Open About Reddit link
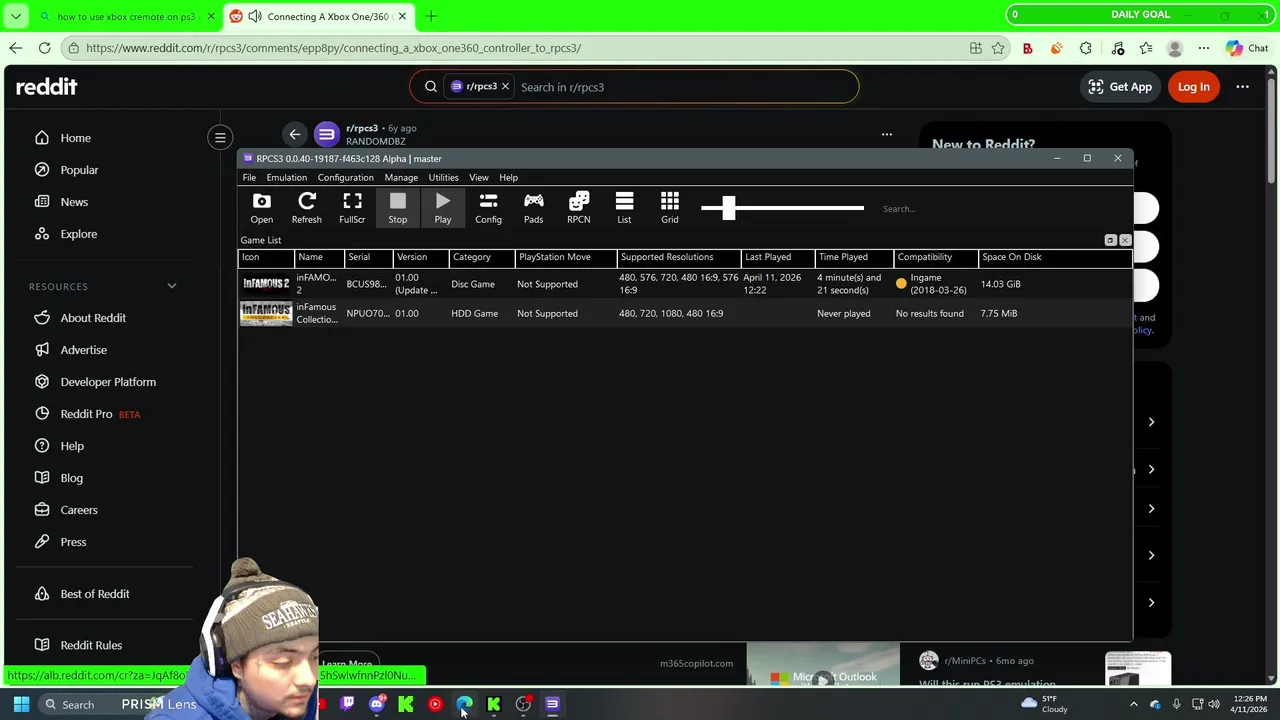This screenshot has height=720, width=1280. [93, 318]
